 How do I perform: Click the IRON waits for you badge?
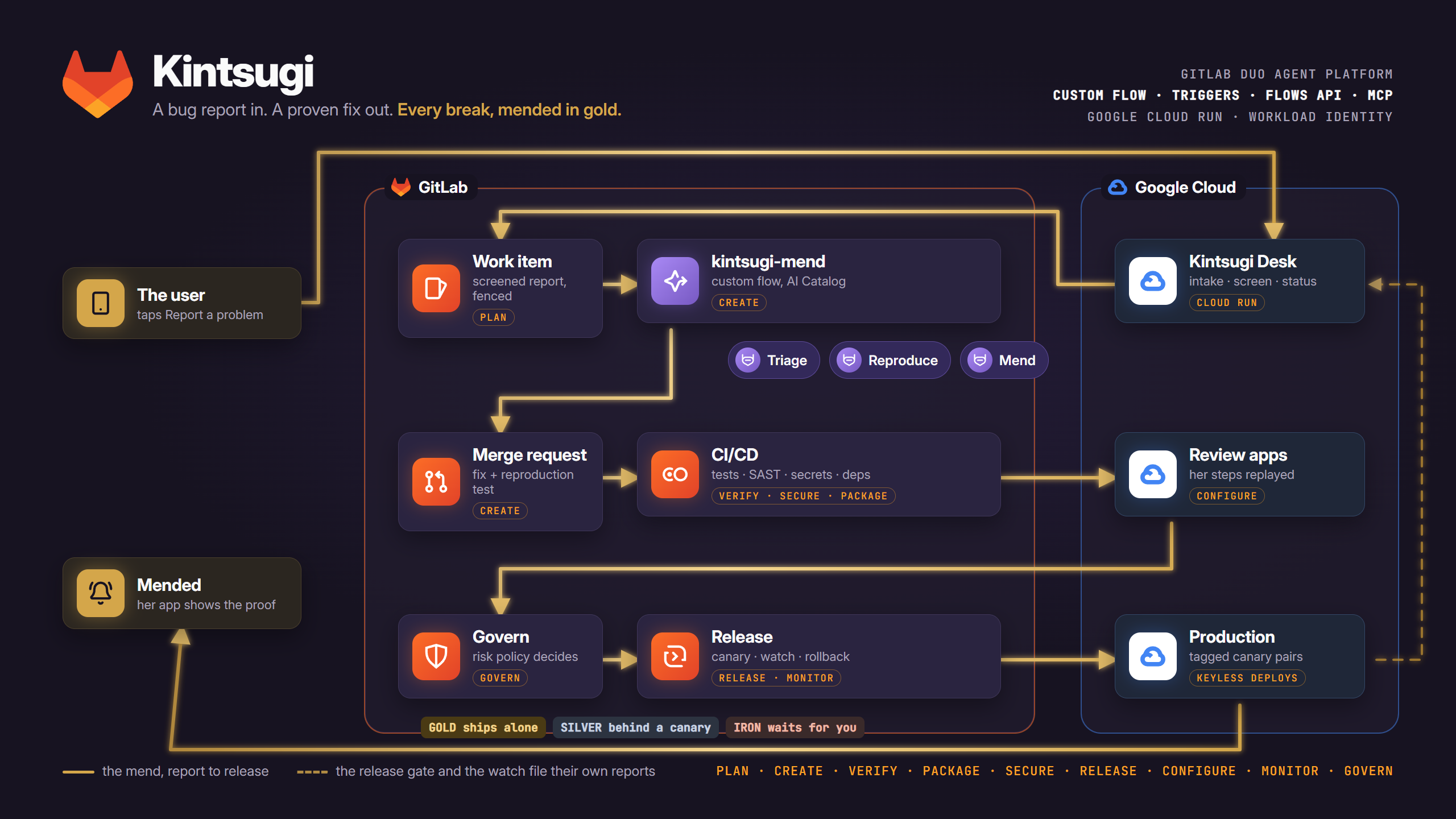click(x=795, y=727)
